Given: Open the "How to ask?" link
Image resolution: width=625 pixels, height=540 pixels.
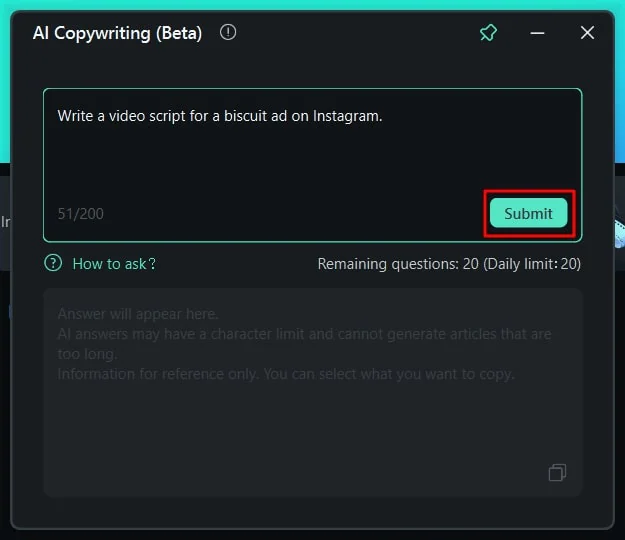Looking at the screenshot, I should (114, 264).
